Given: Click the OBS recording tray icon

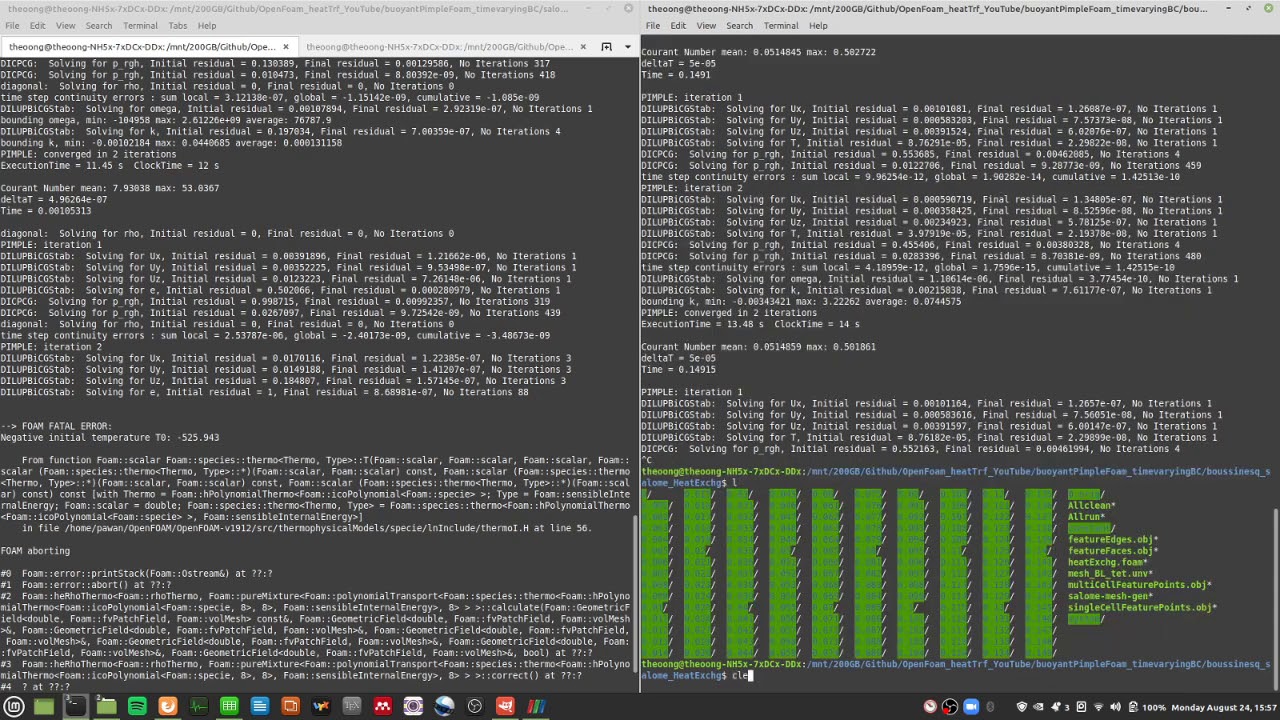Looking at the screenshot, I should pyautogui.click(x=949, y=707).
